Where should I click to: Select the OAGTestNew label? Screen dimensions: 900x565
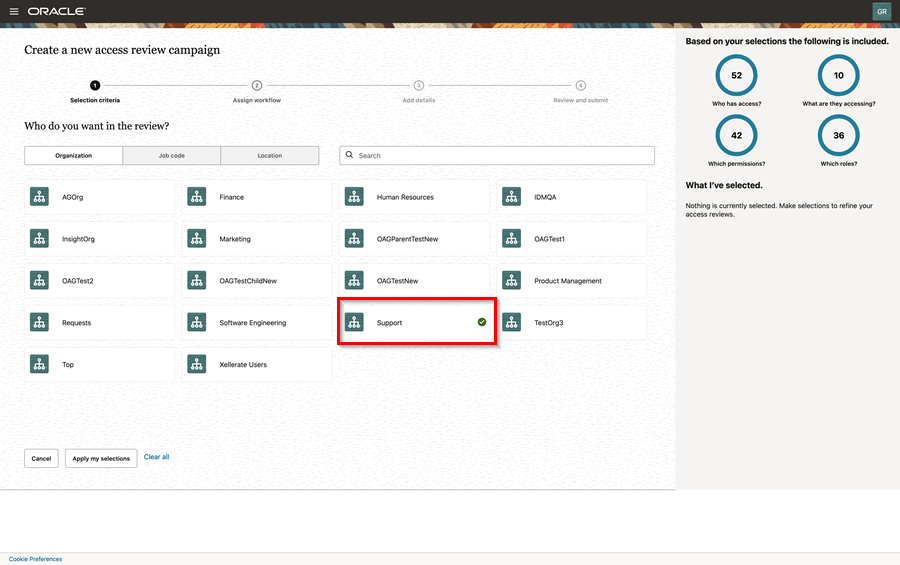click(397, 281)
